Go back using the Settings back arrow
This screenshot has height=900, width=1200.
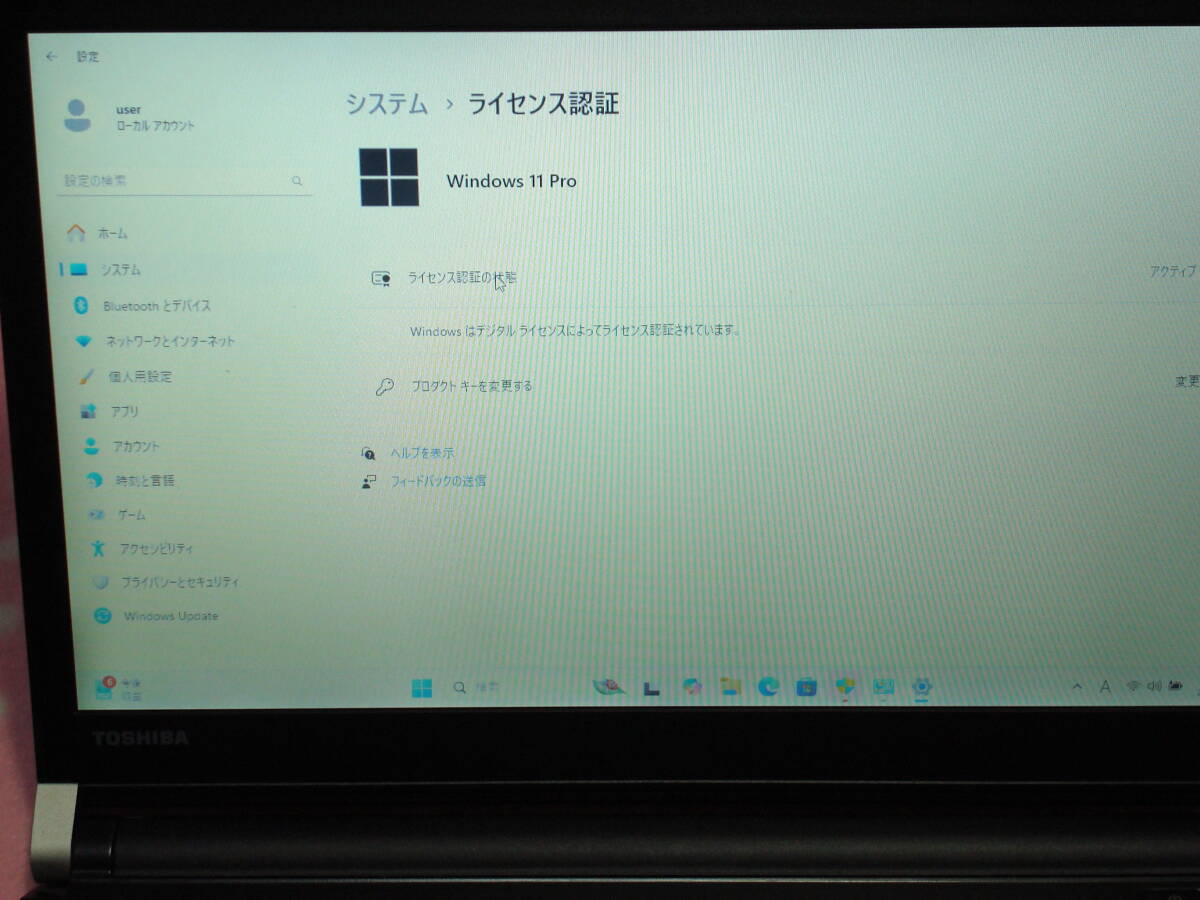[51, 57]
